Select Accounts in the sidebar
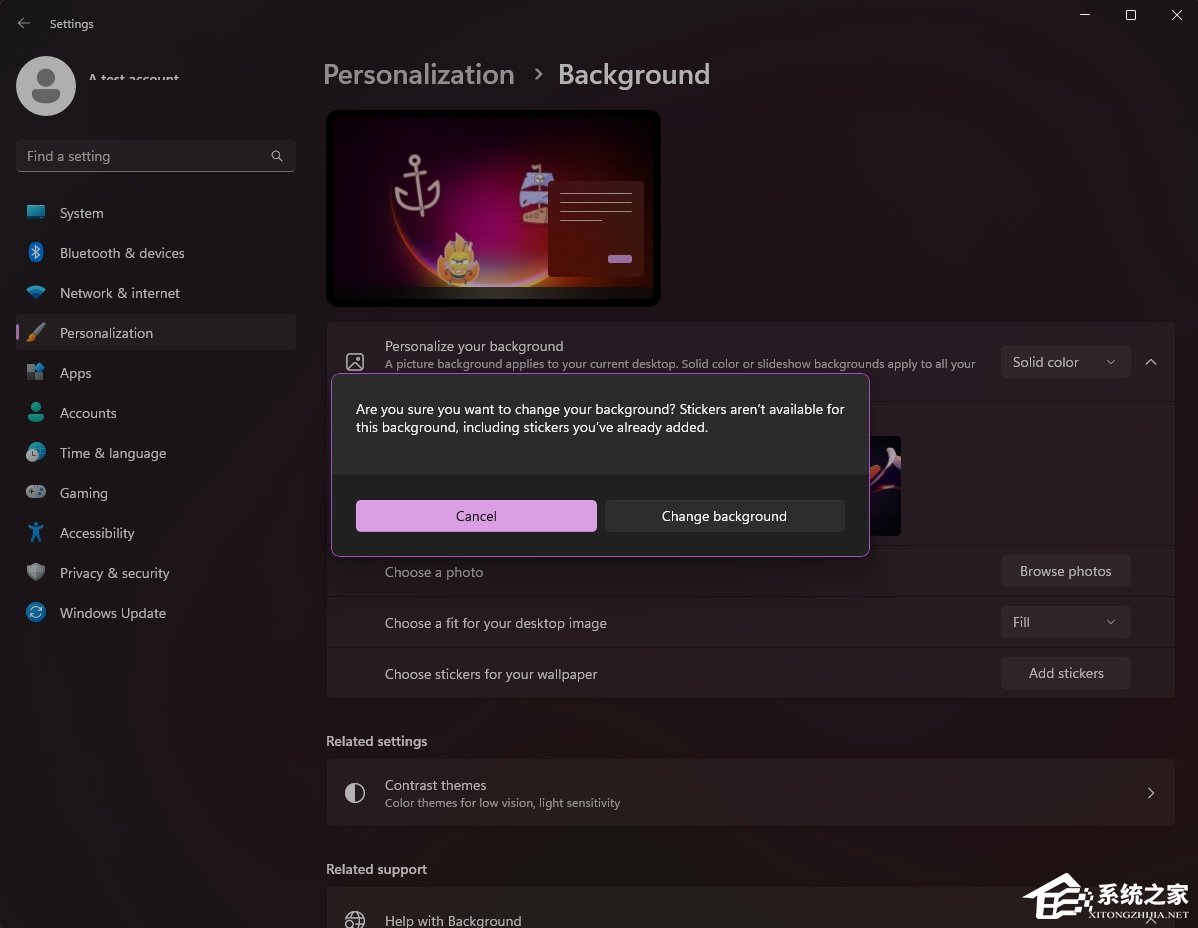1198x928 pixels. (156, 412)
